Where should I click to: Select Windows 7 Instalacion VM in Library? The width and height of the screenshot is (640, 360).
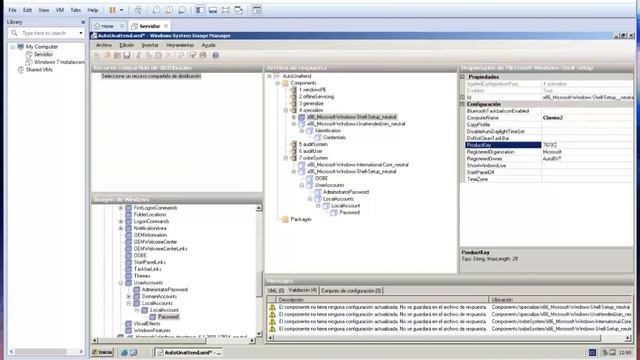[59, 62]
